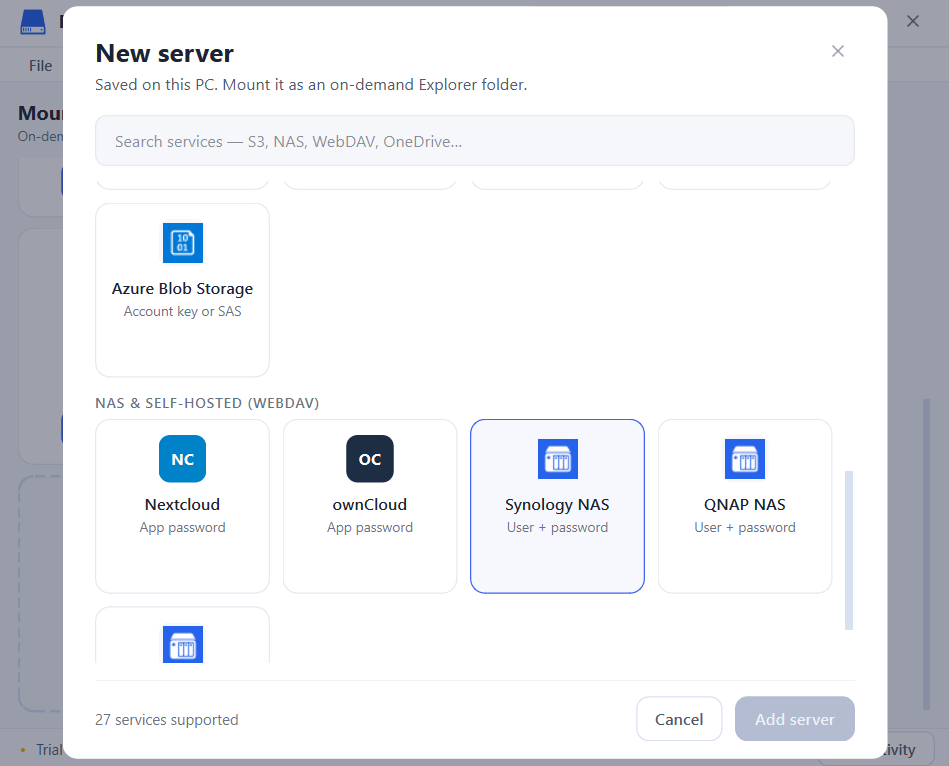This screenshot has height=766, width=949.
Task: Click the Trial status text in background
Action: tap(48, 750)
